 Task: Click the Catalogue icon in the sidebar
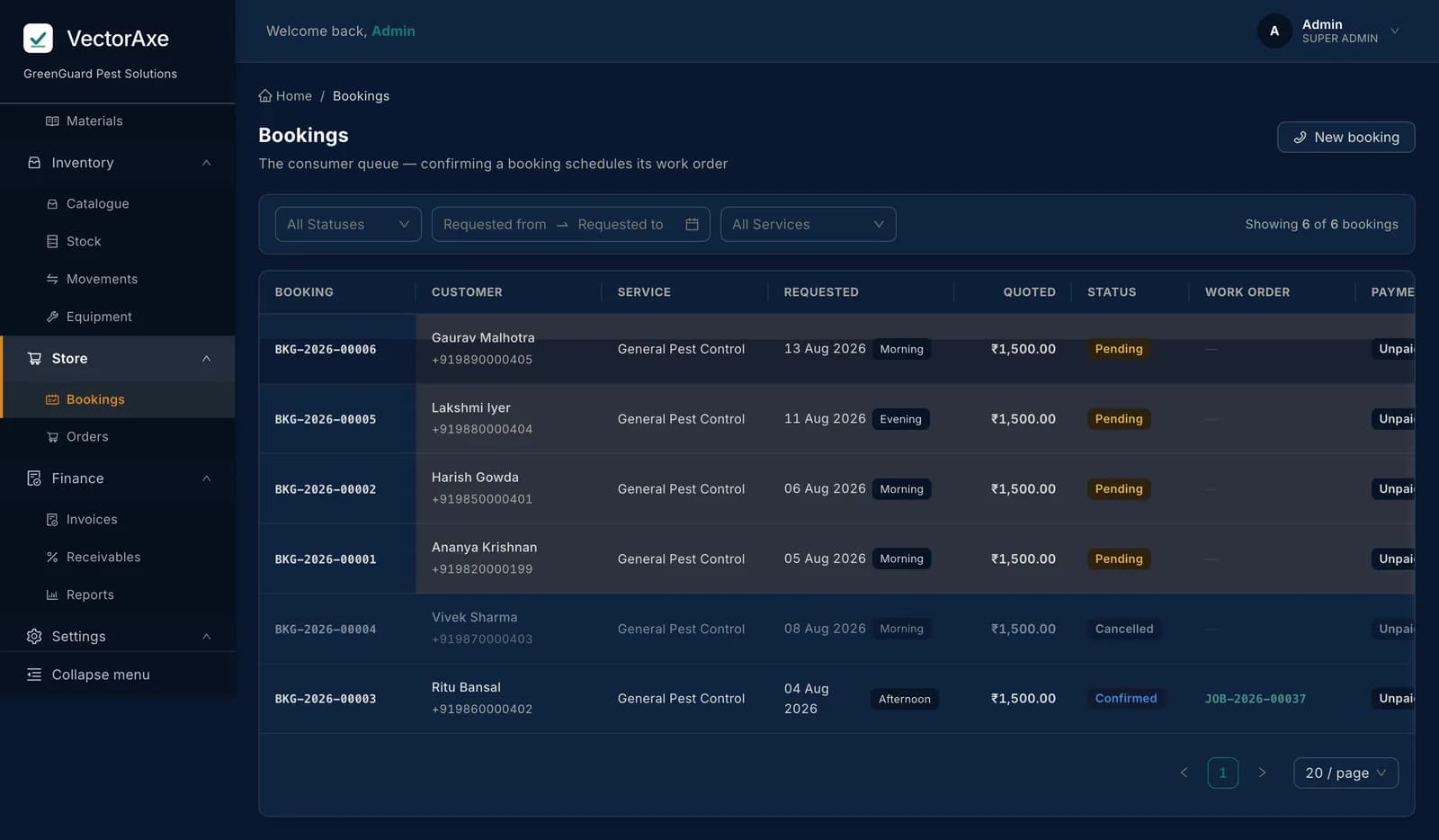pyautogui.click(x=52, y=204)
